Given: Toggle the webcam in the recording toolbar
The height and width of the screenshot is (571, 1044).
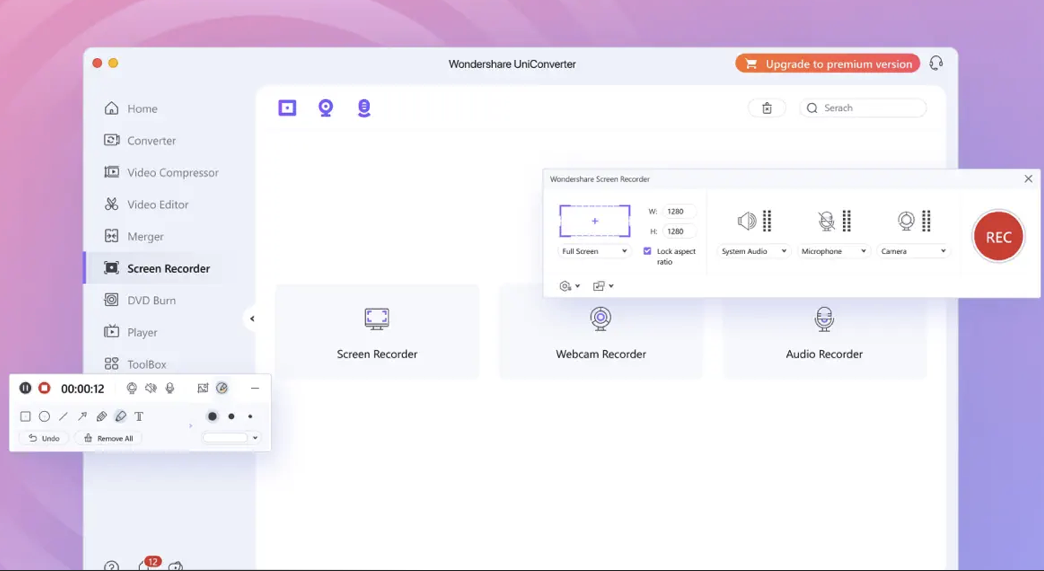Looking at the screenshot, I should tap(132, 388).
